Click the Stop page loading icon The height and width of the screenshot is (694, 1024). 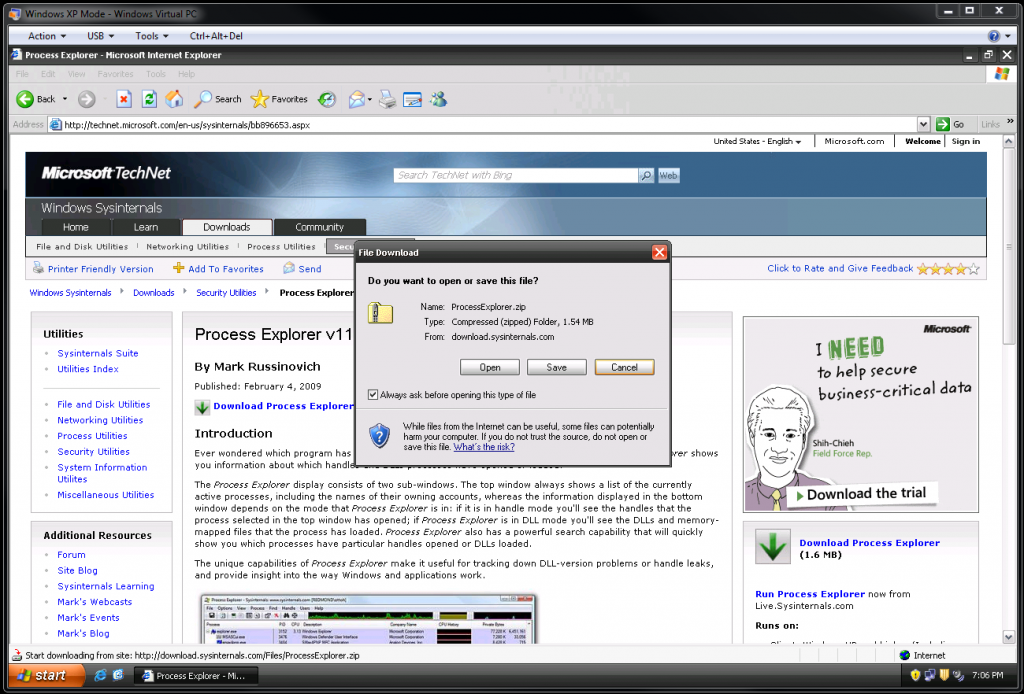[124, 99]
